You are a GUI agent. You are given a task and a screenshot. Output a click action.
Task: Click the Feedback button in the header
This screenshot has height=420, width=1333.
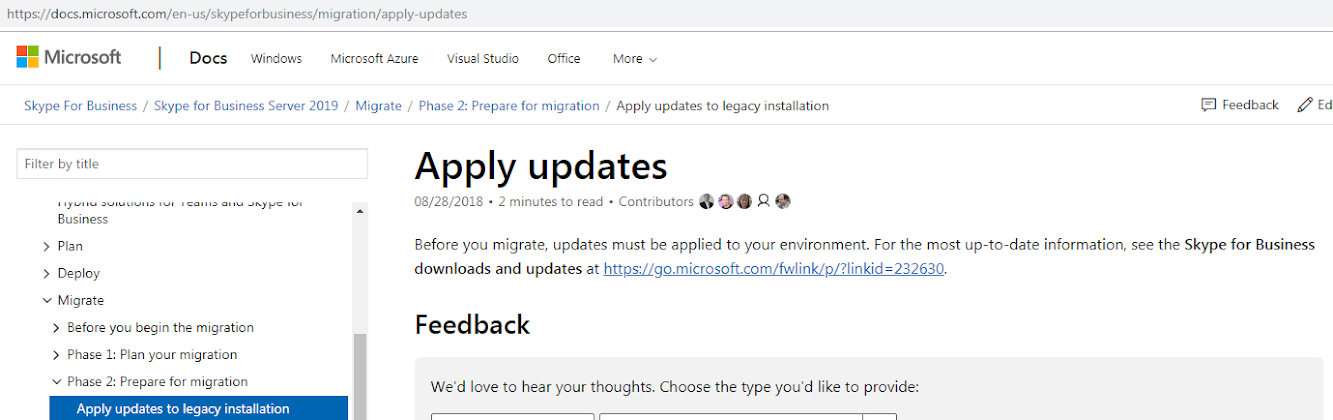[x=1240, y=105]
